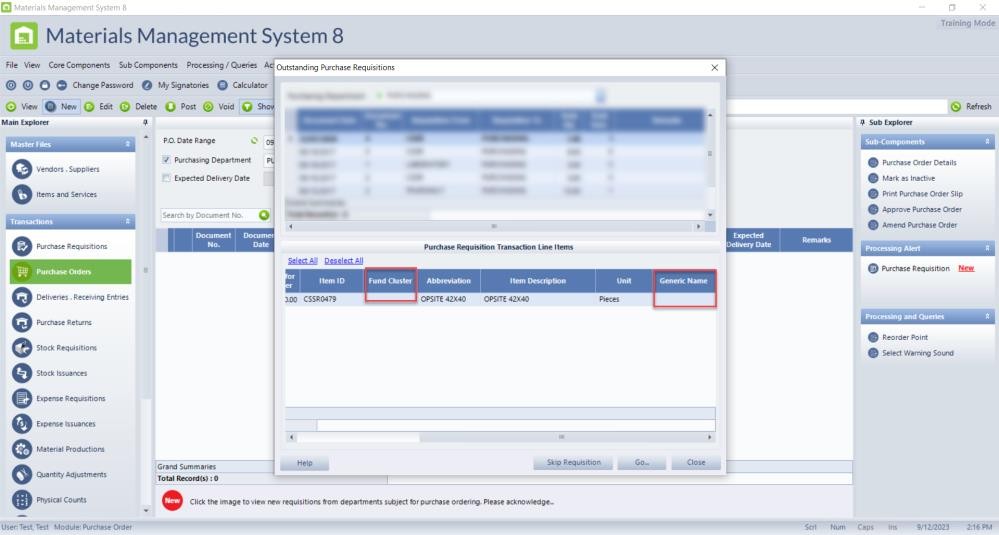Click the Refresh icon button
This screenshot has height=535, width=999.
pos(956,106)
